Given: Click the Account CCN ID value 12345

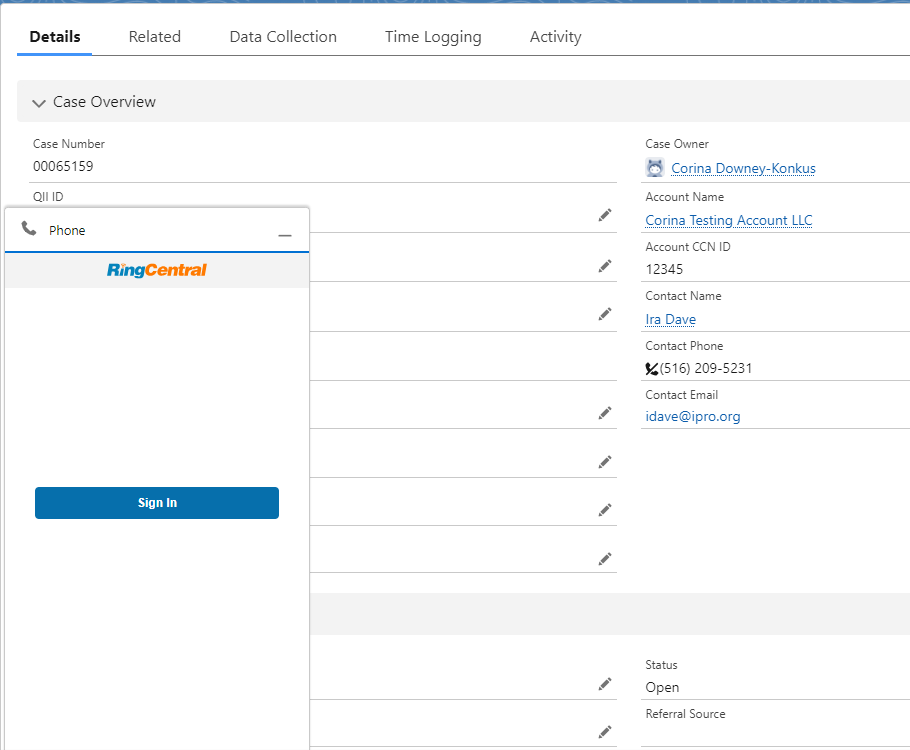Looking at the screenshot, I should [664, 269].
